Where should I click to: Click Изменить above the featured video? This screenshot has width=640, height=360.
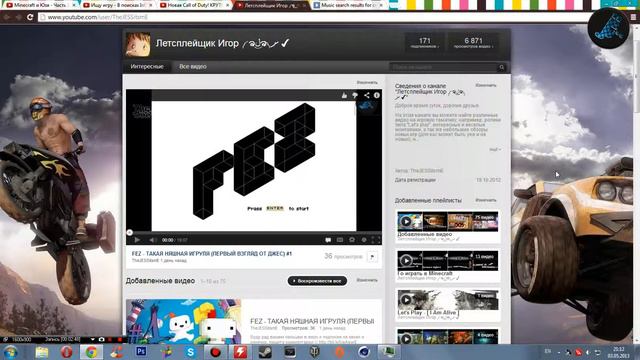click(367, 82)
